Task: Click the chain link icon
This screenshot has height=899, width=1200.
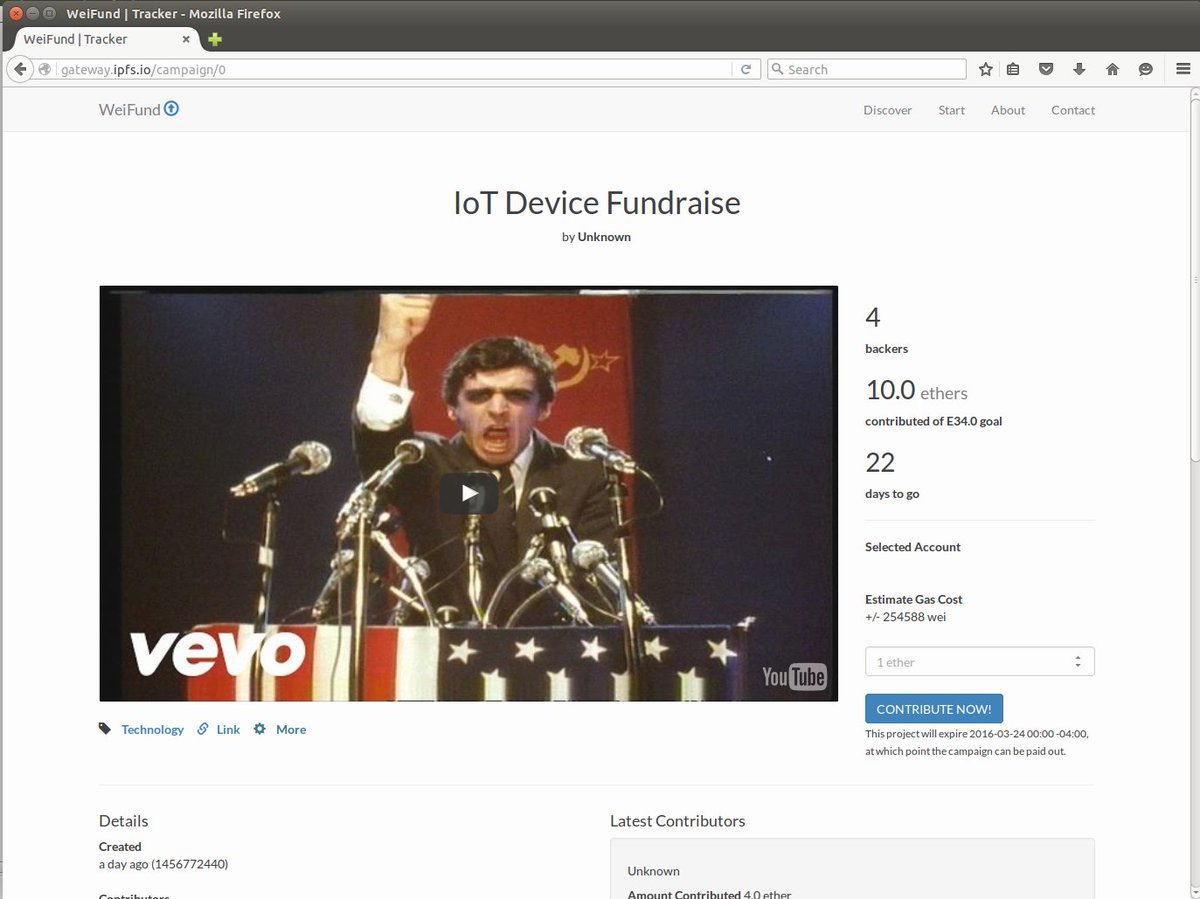Action: (x=203, y=729)
